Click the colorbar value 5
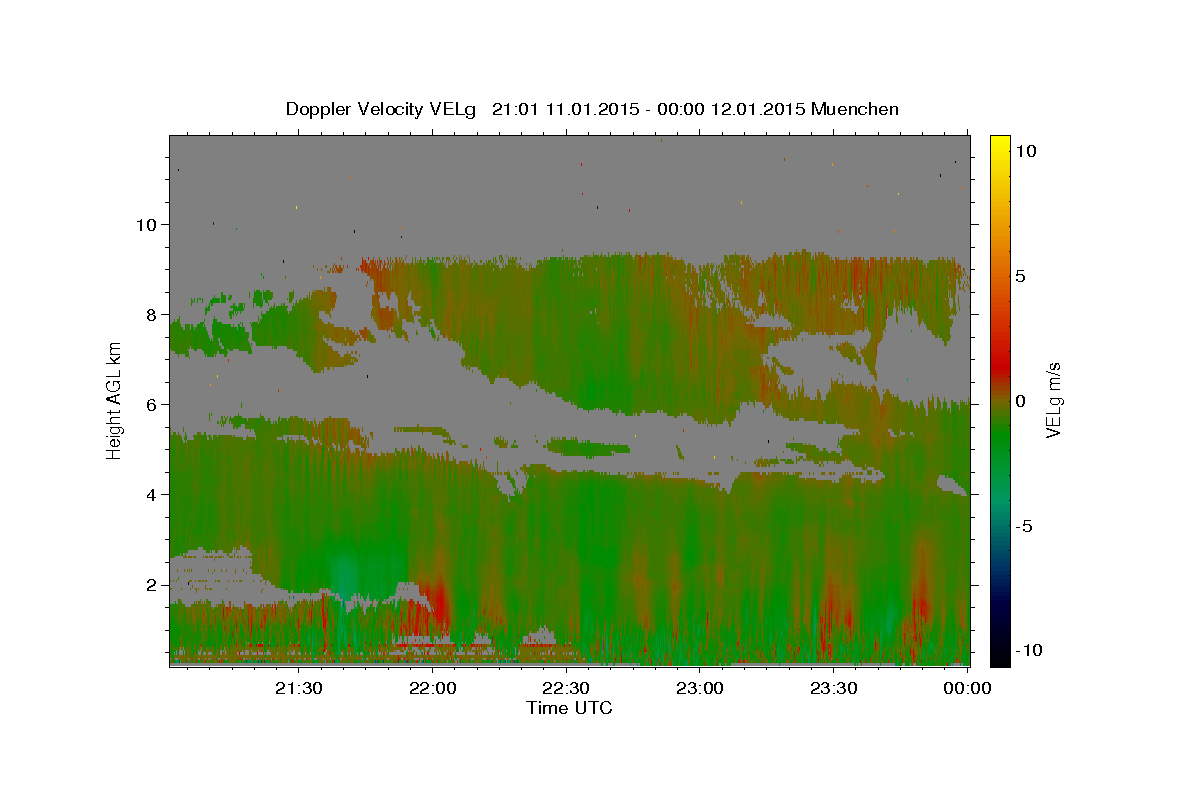The height and width of the screenshot is (800, 1200). (x=1021, y=276)
